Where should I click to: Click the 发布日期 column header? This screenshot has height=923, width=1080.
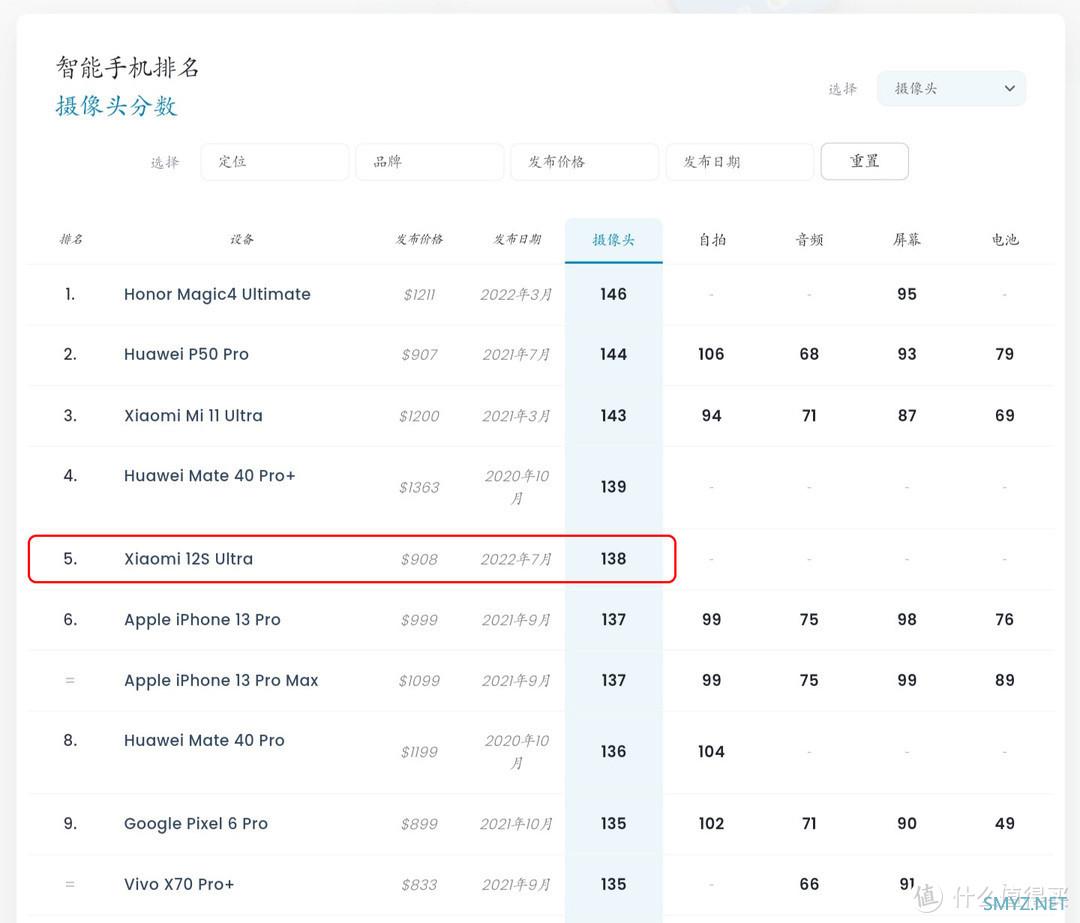(x=517, y=239)
